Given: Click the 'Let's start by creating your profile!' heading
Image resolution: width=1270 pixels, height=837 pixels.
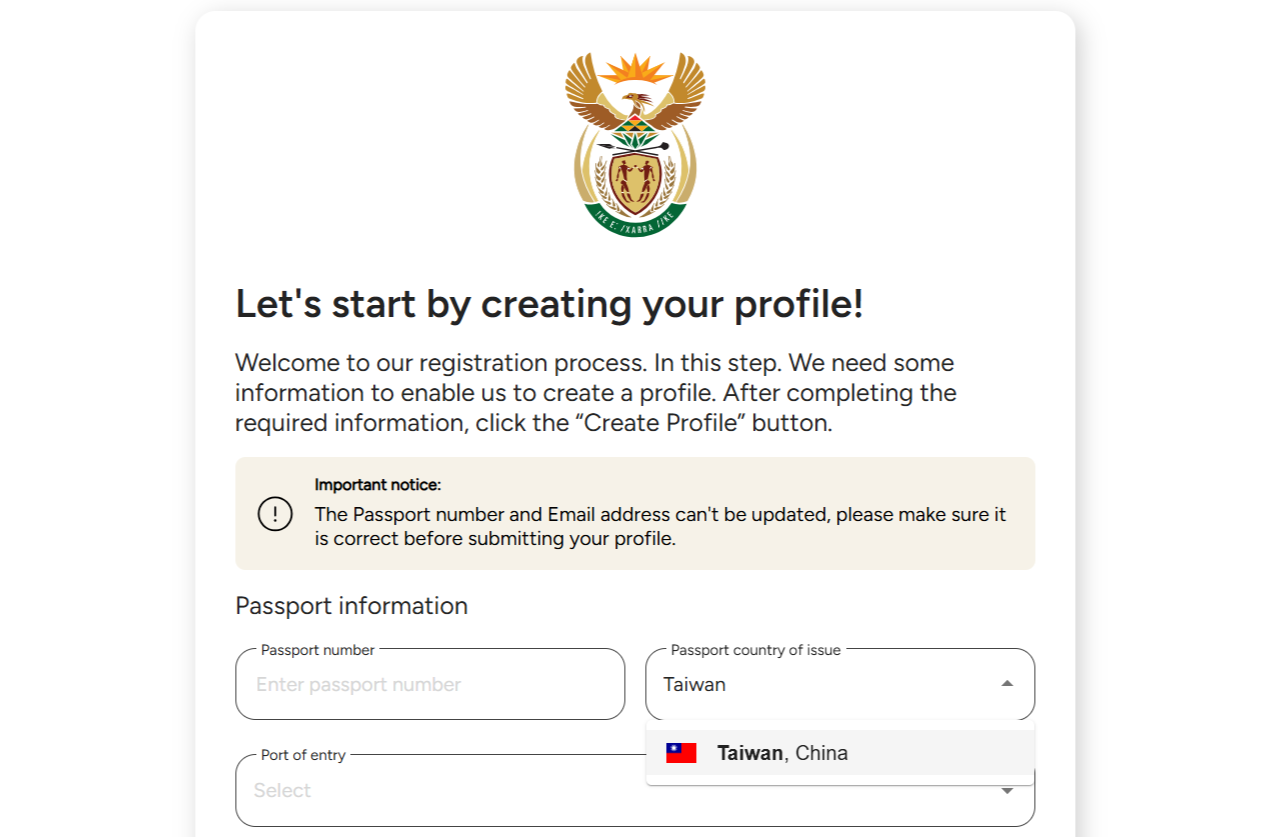Looking at the screenshot, I should coord(549,304).
